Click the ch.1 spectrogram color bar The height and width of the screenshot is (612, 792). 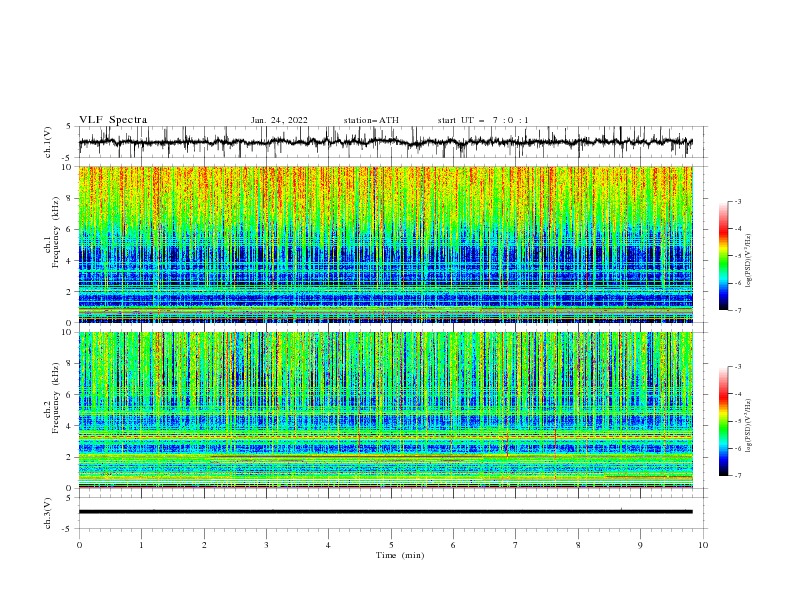pyautogui.click(x=723, y=256)
